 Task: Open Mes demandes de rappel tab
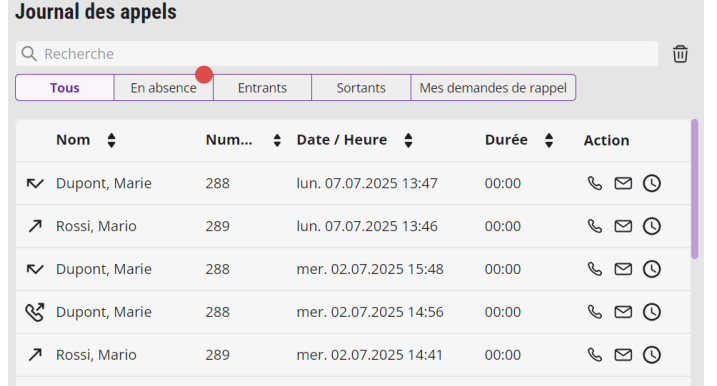point(493,88)
